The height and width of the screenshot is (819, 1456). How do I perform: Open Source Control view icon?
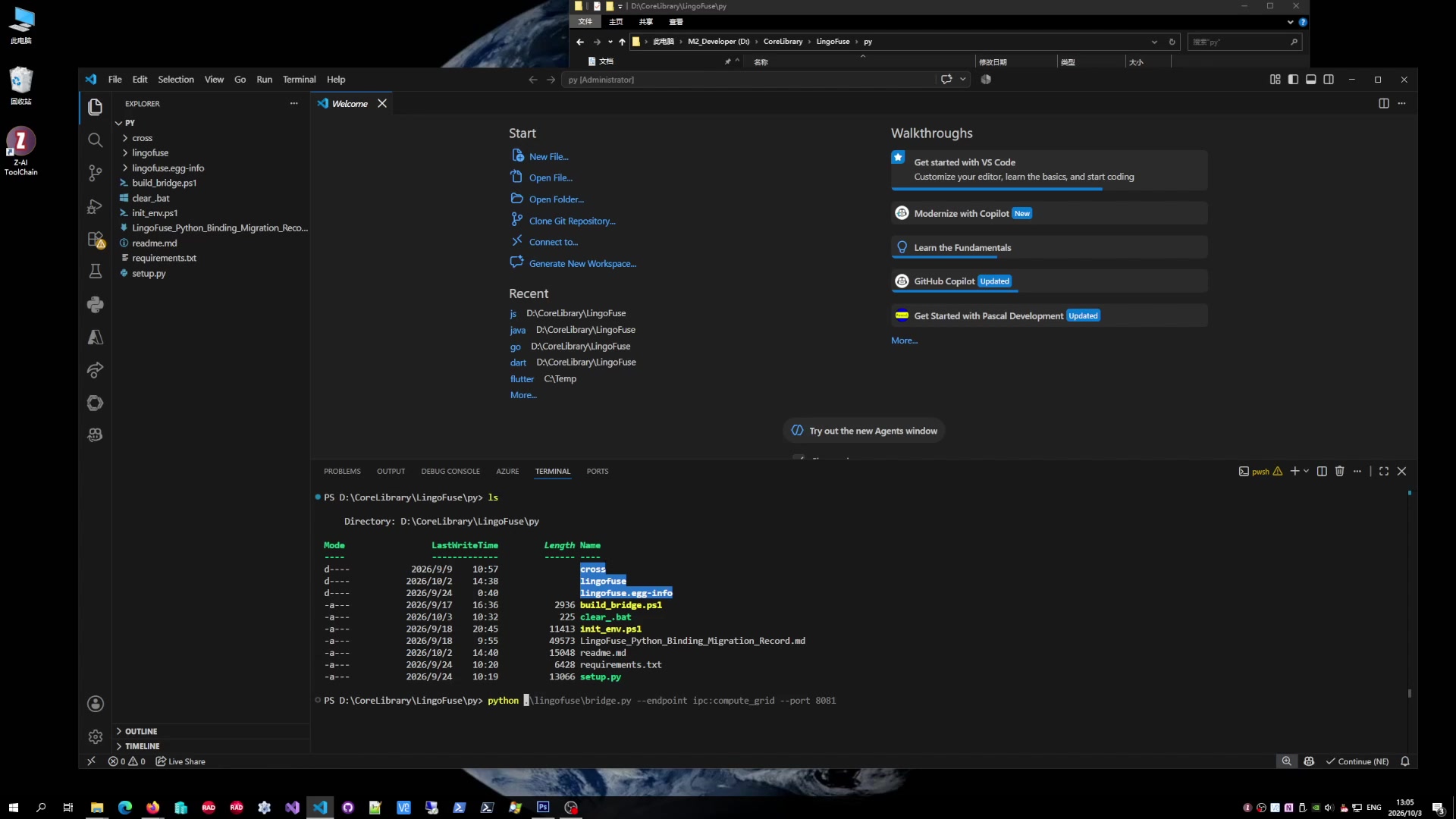(x=95, y=173)
